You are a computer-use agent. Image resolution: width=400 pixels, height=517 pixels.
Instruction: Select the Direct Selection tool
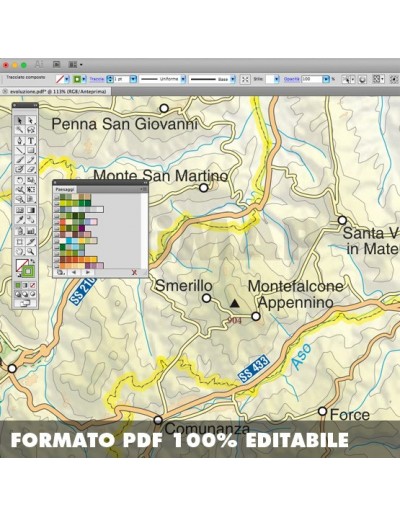[x=31, y=121]
